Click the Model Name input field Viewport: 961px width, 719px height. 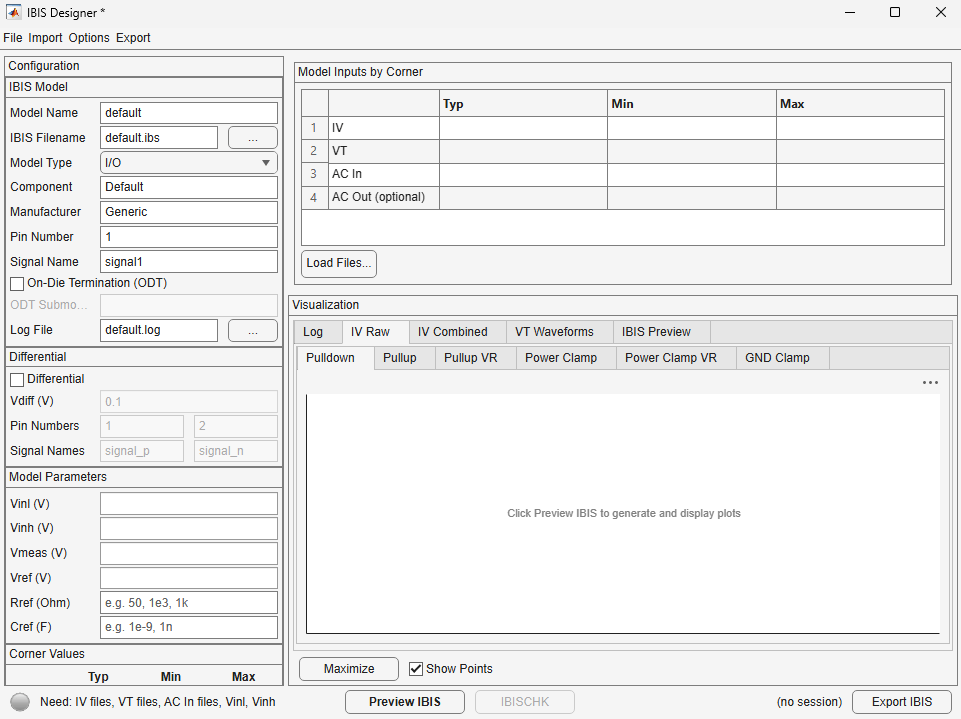point(189,113)
